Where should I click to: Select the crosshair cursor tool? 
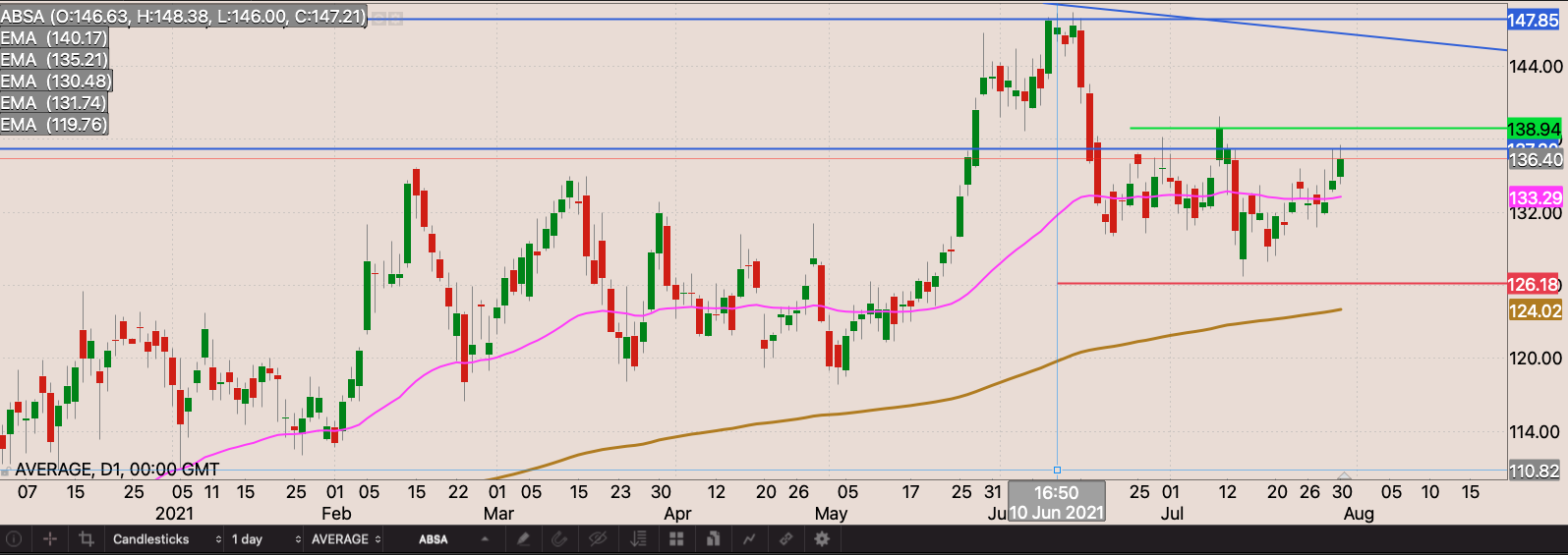pyautogui.click(x=50, y=539)
